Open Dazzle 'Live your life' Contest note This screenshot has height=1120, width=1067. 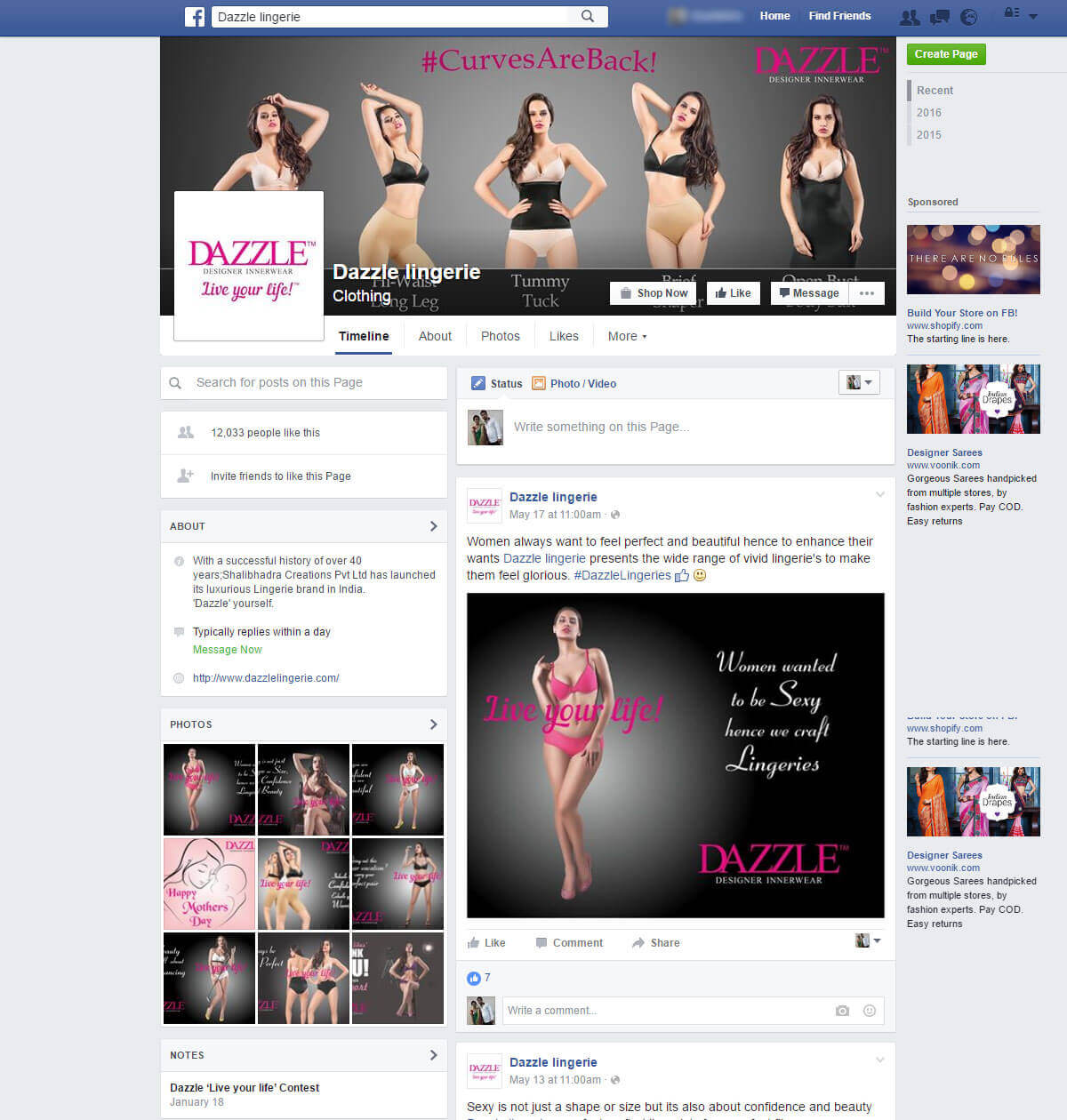tap(245, 1088)
